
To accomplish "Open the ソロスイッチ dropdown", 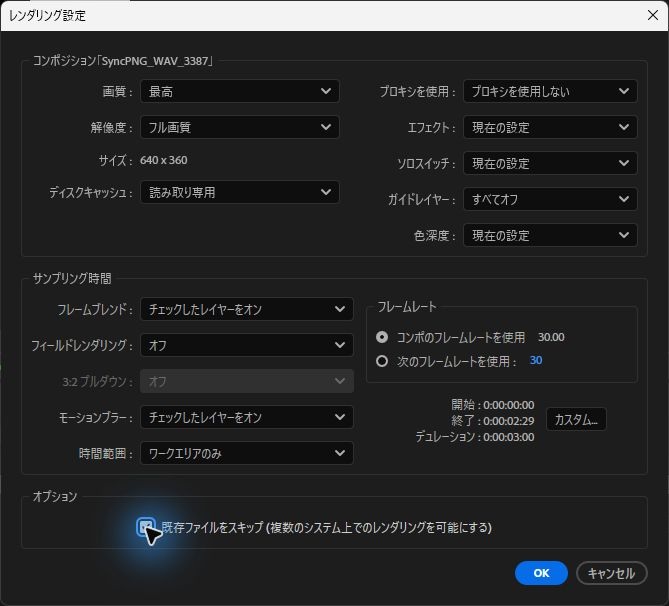I will click(x=550, y=163).
